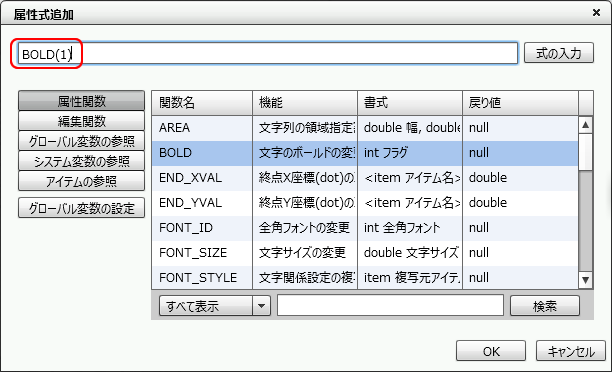Open グローバル変数の参照 category
This screenshot has width=612, height=372.
coord(81,141)
